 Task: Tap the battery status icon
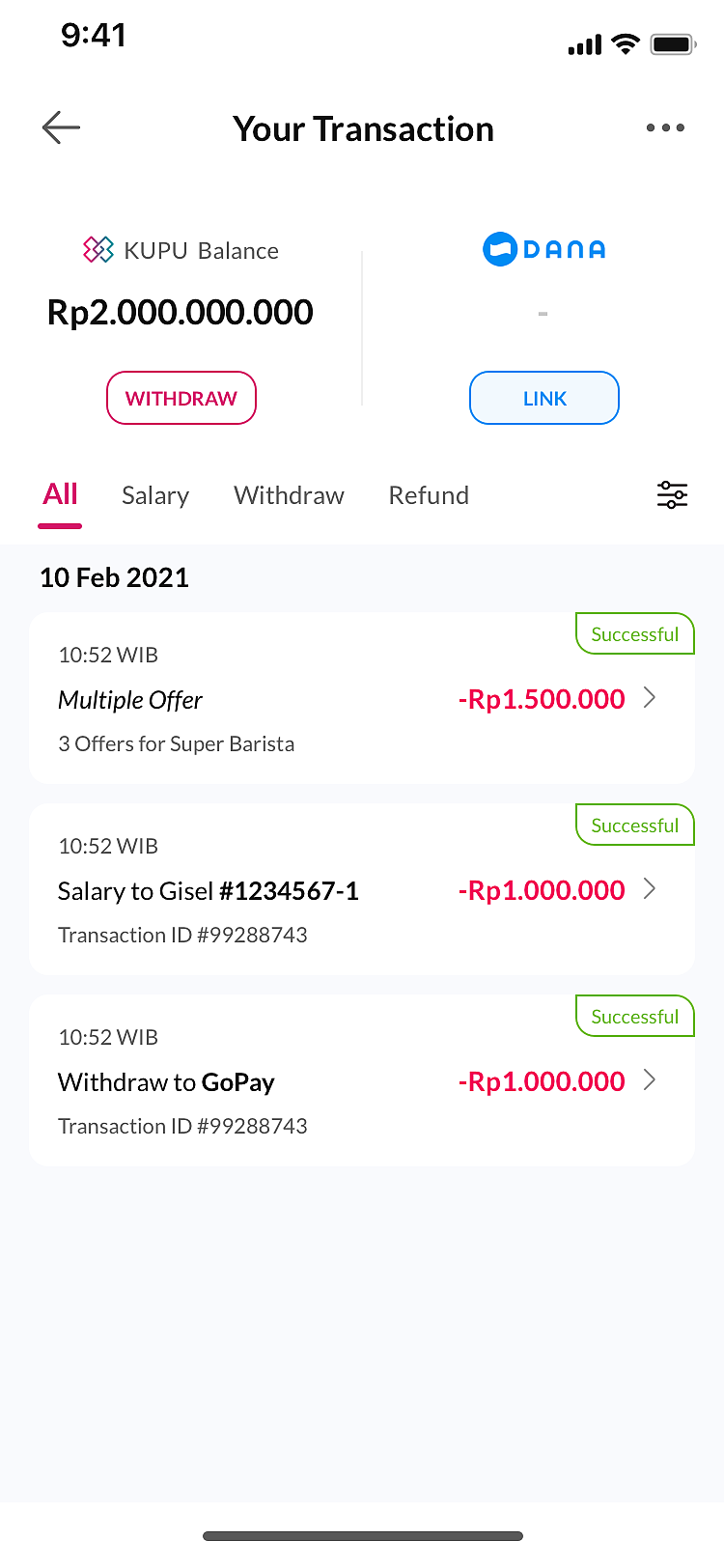coord(673,44)
